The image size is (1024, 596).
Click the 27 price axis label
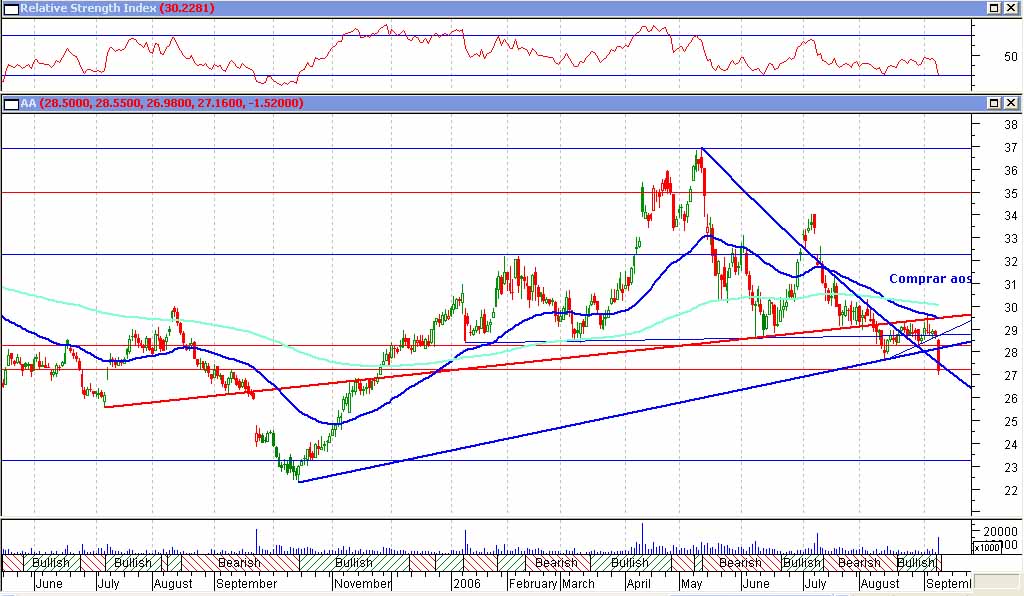(1011, 376)
